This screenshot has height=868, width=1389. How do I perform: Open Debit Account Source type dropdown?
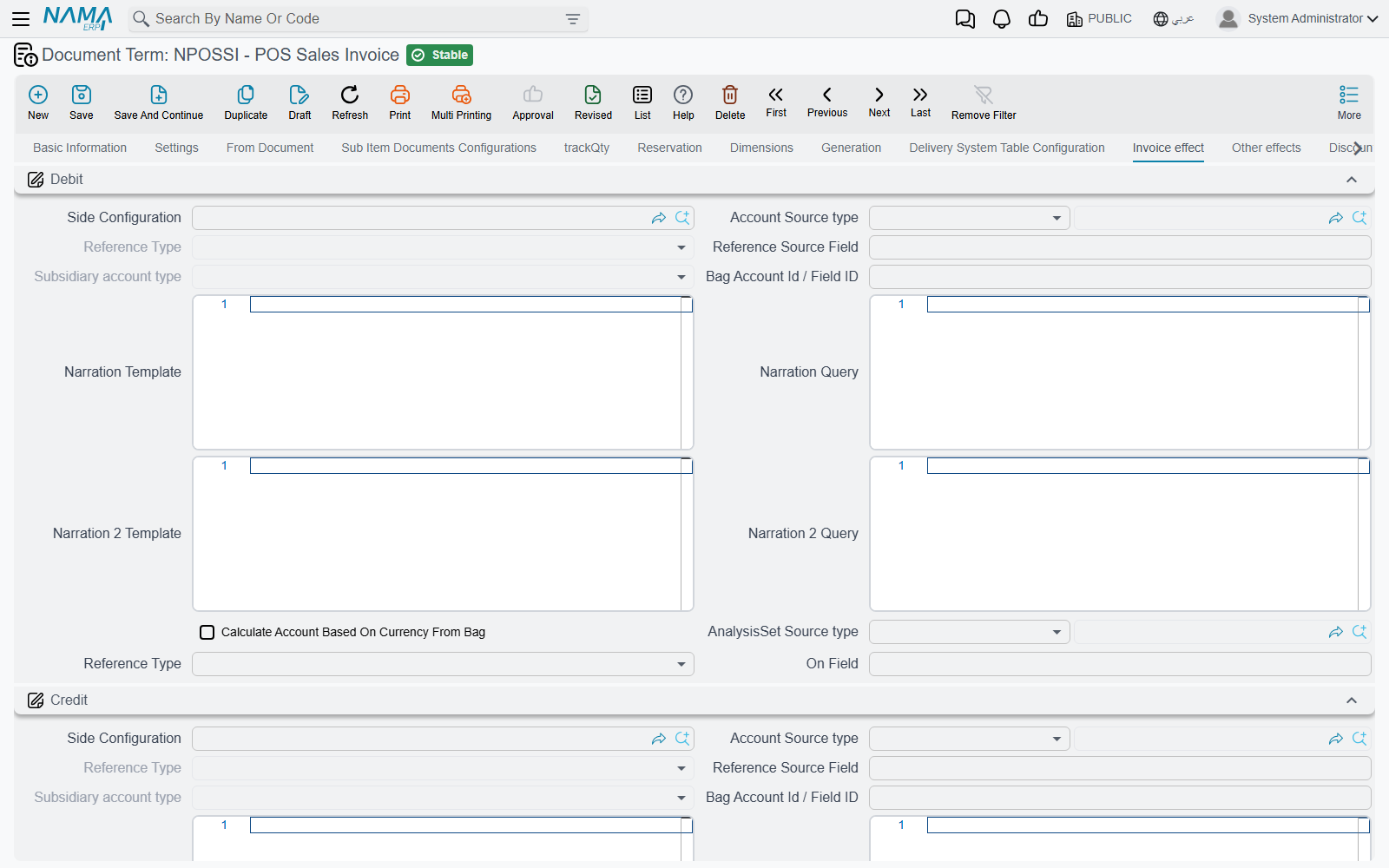point(969,218)
